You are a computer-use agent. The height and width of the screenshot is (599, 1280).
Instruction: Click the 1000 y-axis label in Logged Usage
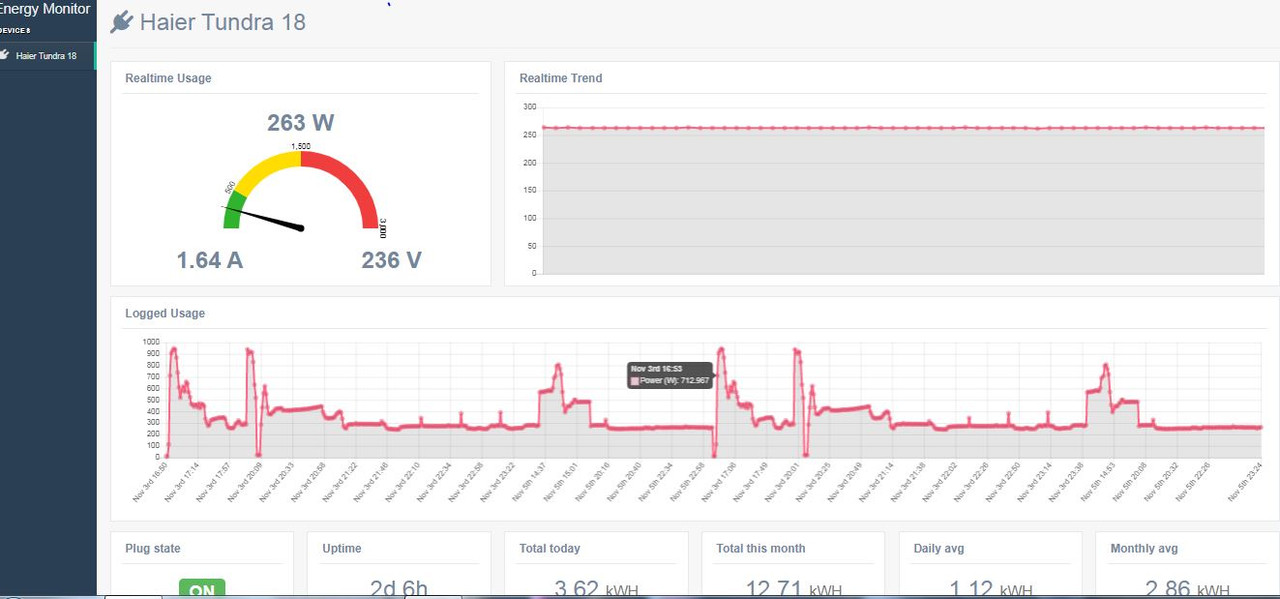click(151, 341)
